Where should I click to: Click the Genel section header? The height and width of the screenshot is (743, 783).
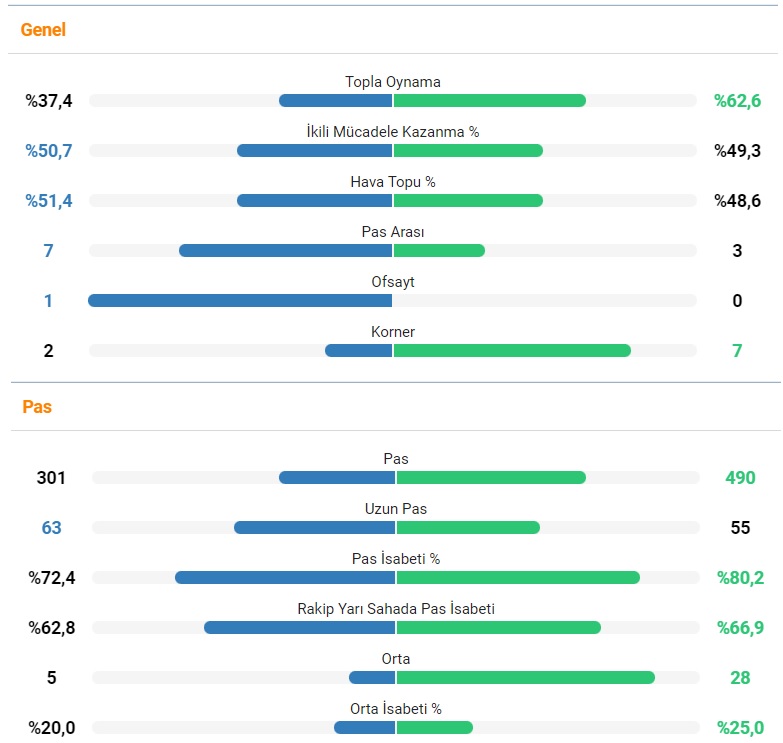click(x=43, y=30)
